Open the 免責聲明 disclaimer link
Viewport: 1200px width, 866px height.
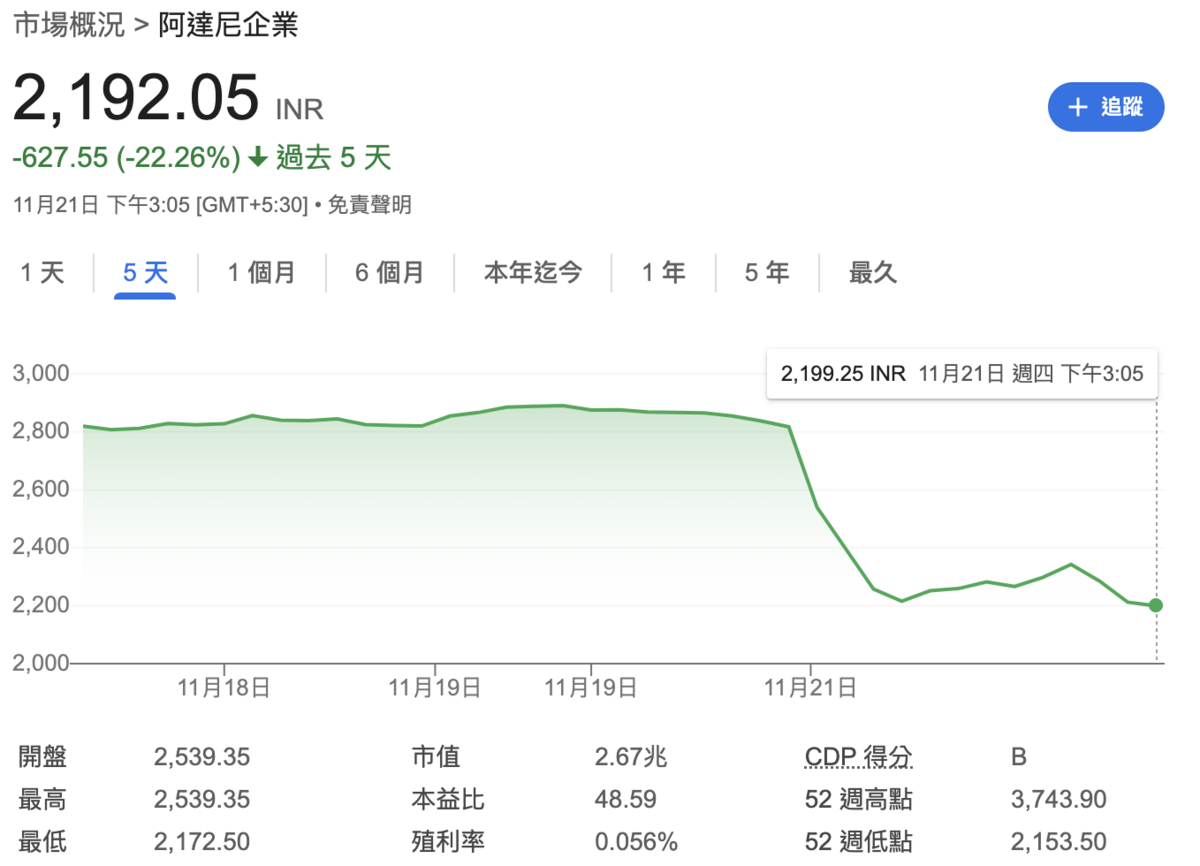pos(369,206)
